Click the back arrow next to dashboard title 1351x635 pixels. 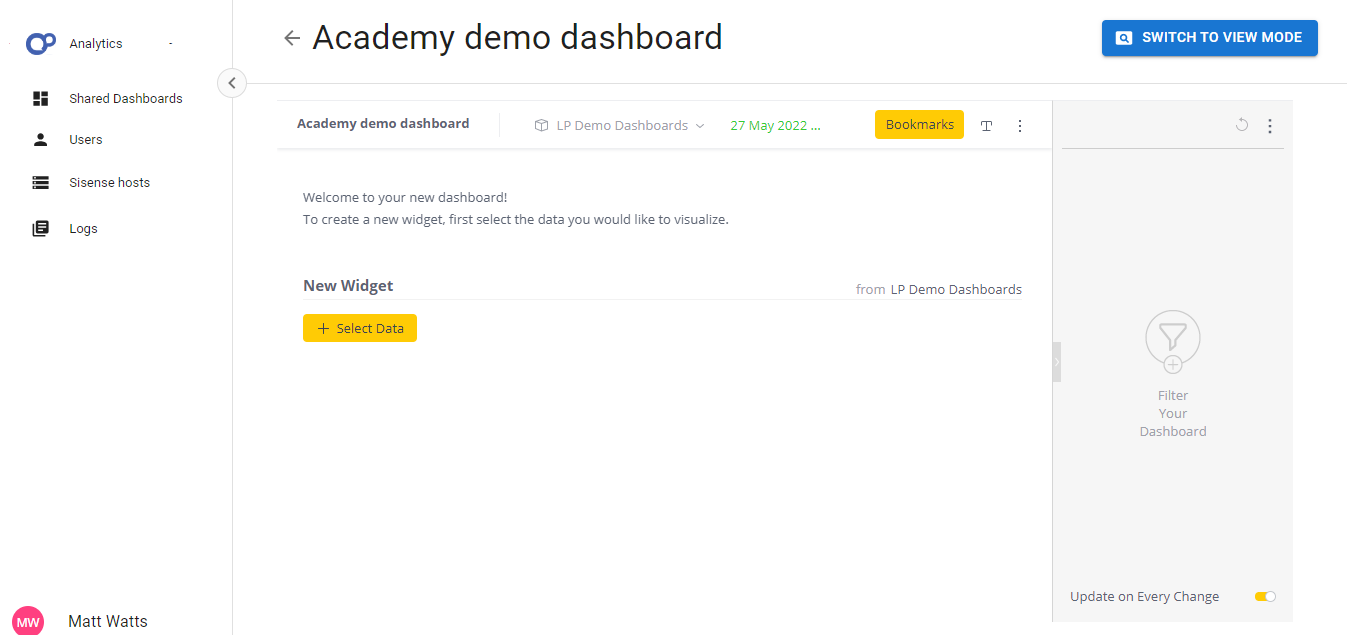coord(290,37)
